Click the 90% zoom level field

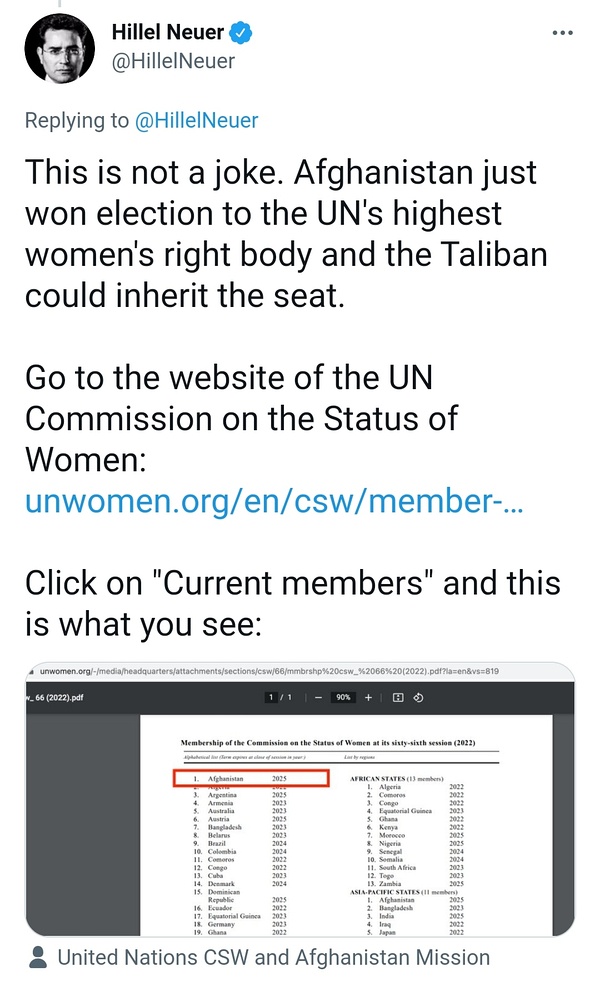342,697
